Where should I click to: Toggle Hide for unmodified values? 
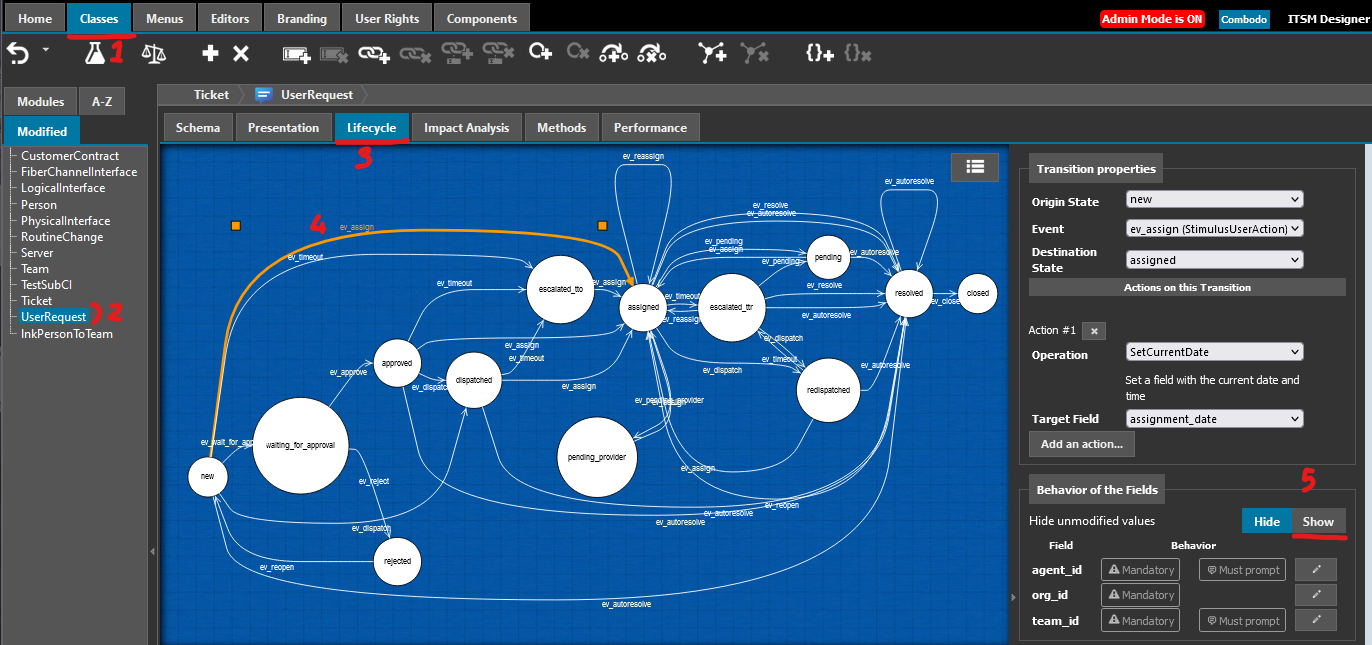point(1267,521)
